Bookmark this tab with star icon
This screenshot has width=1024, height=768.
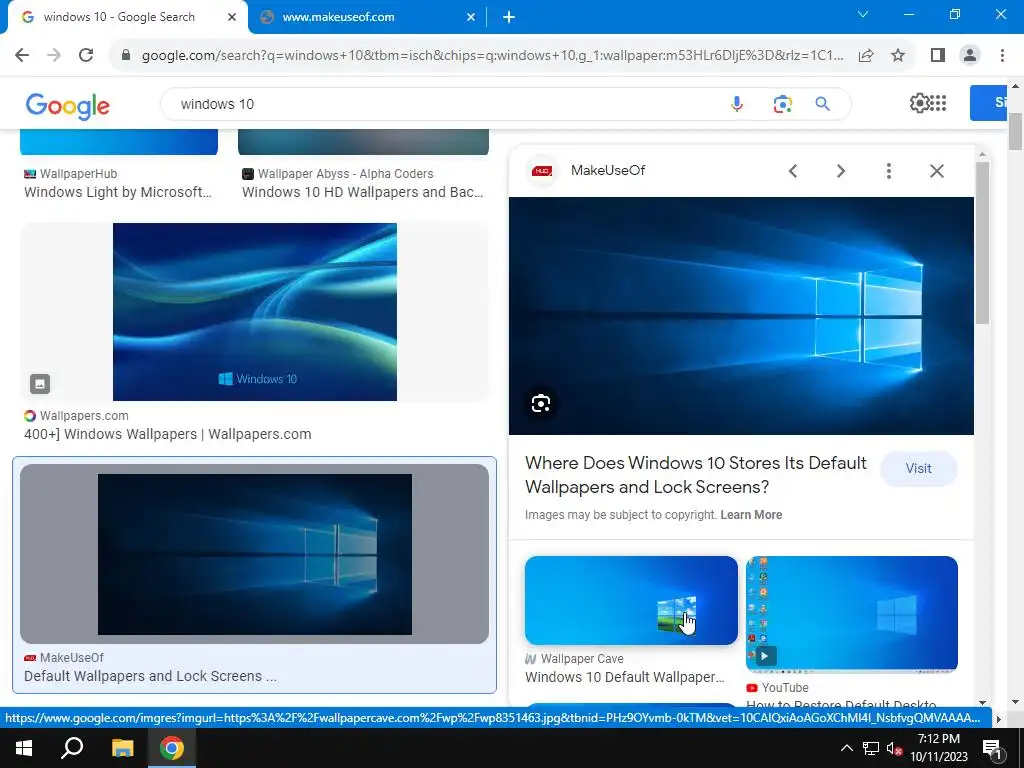click(898, 56)
